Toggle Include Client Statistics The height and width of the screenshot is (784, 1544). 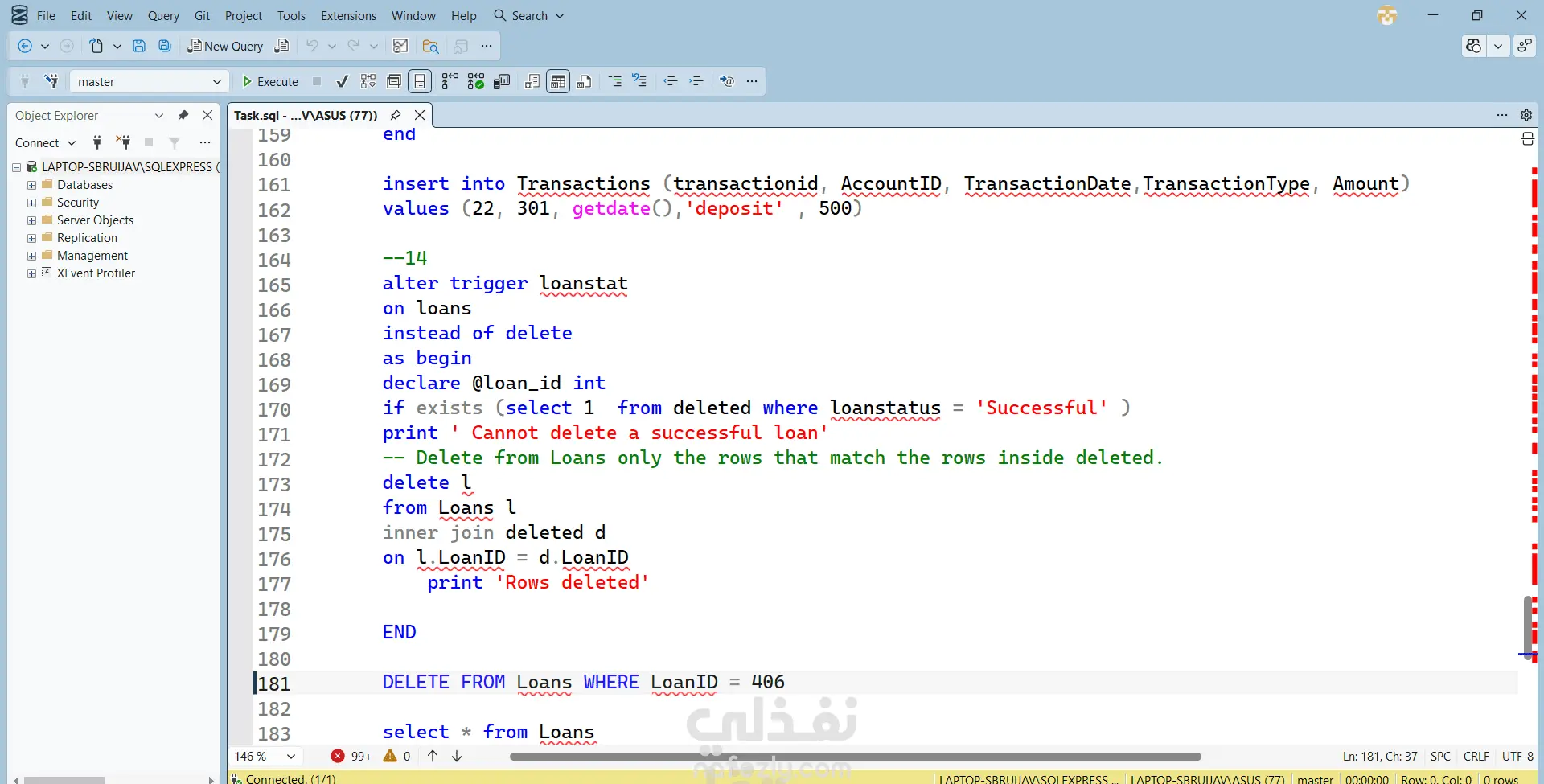(x=503, y=81)
